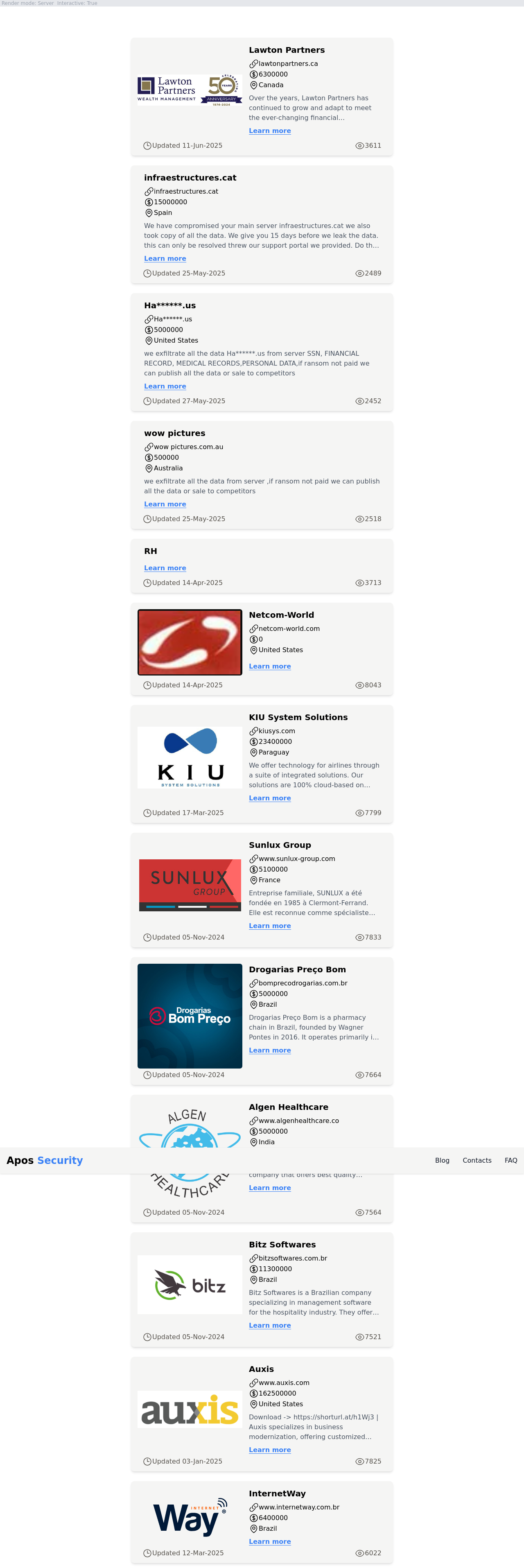Click the KIU System Solutions logo

(190, 757)
